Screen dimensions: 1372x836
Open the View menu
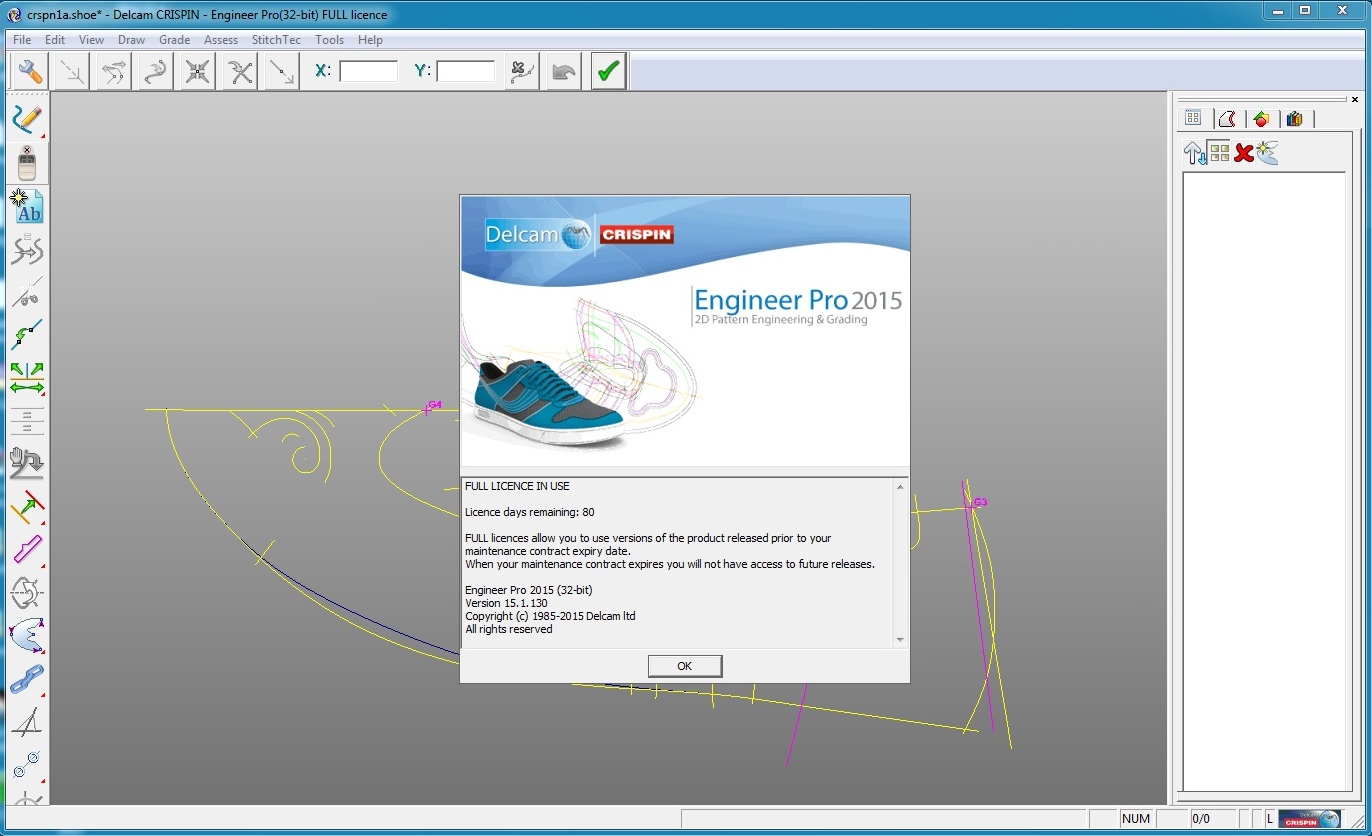tap(91, 40)
